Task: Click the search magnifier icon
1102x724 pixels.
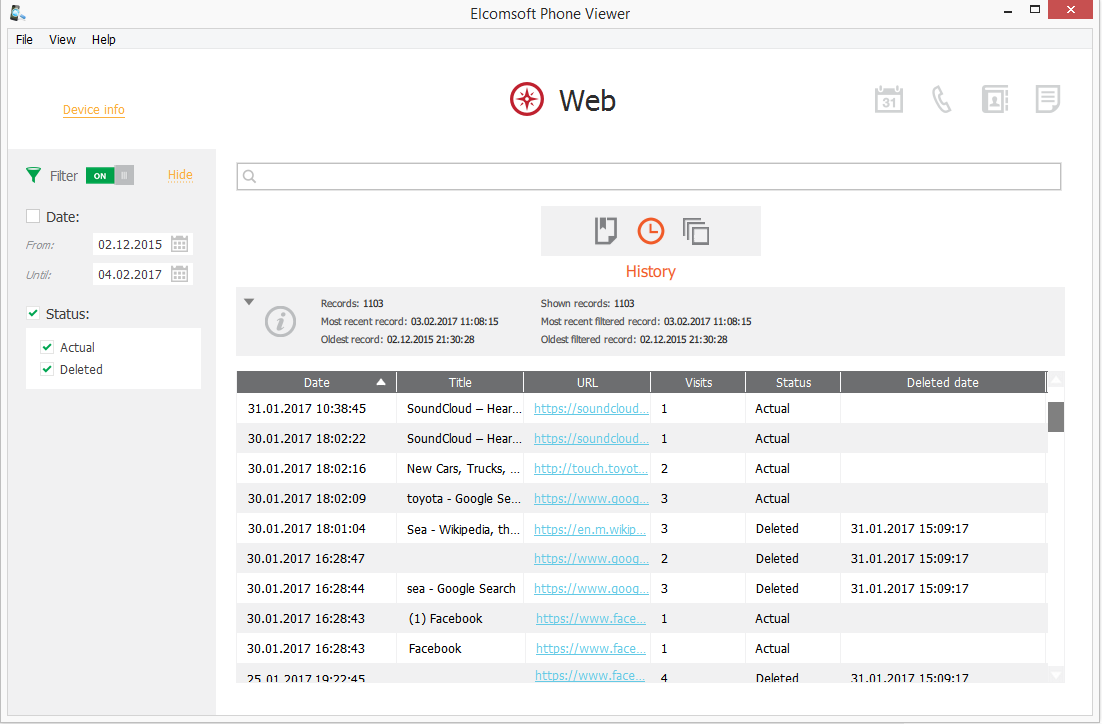Action: click(x=249, y=176)
